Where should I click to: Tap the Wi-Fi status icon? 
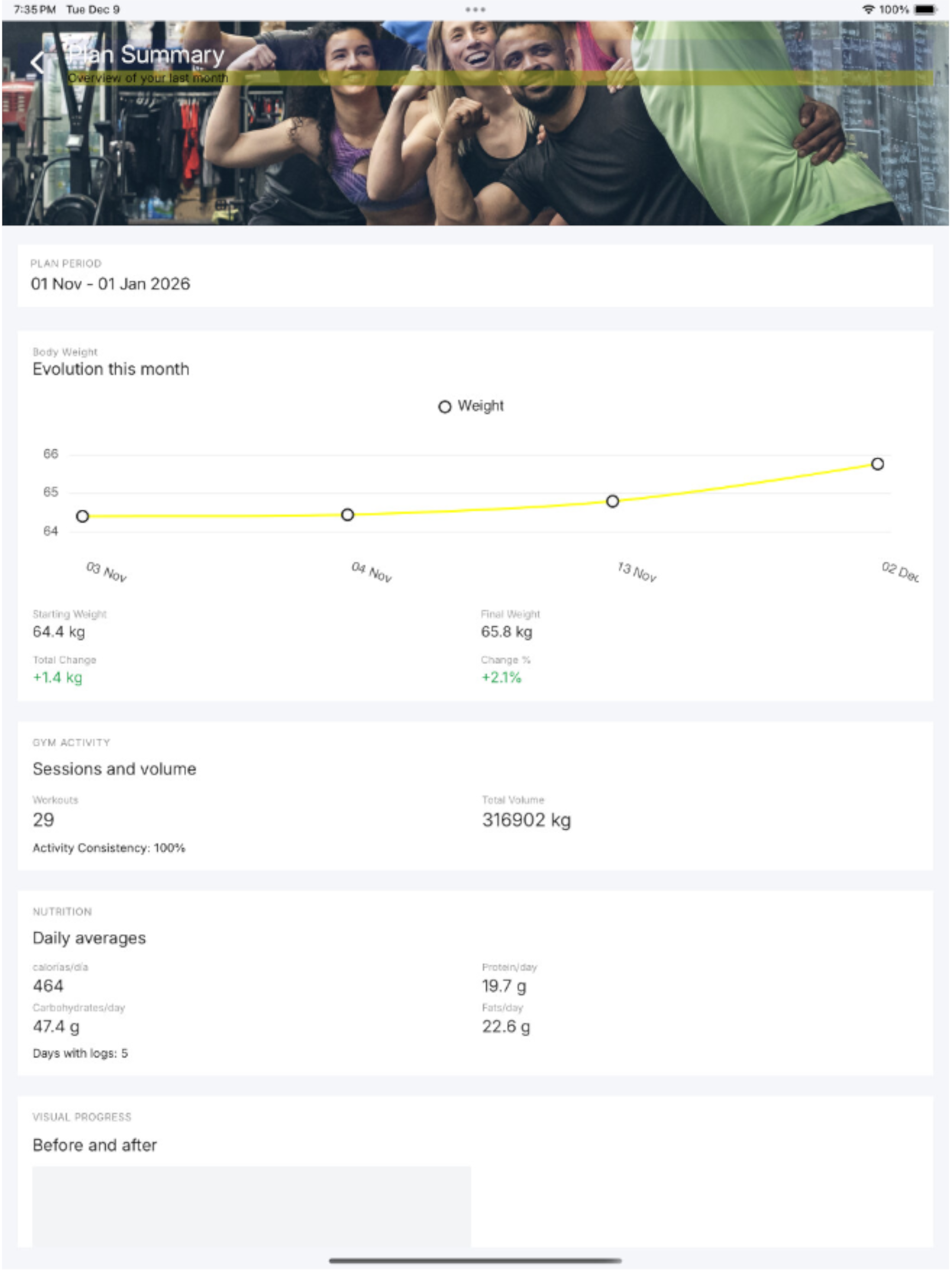click(x=868, y=9)
